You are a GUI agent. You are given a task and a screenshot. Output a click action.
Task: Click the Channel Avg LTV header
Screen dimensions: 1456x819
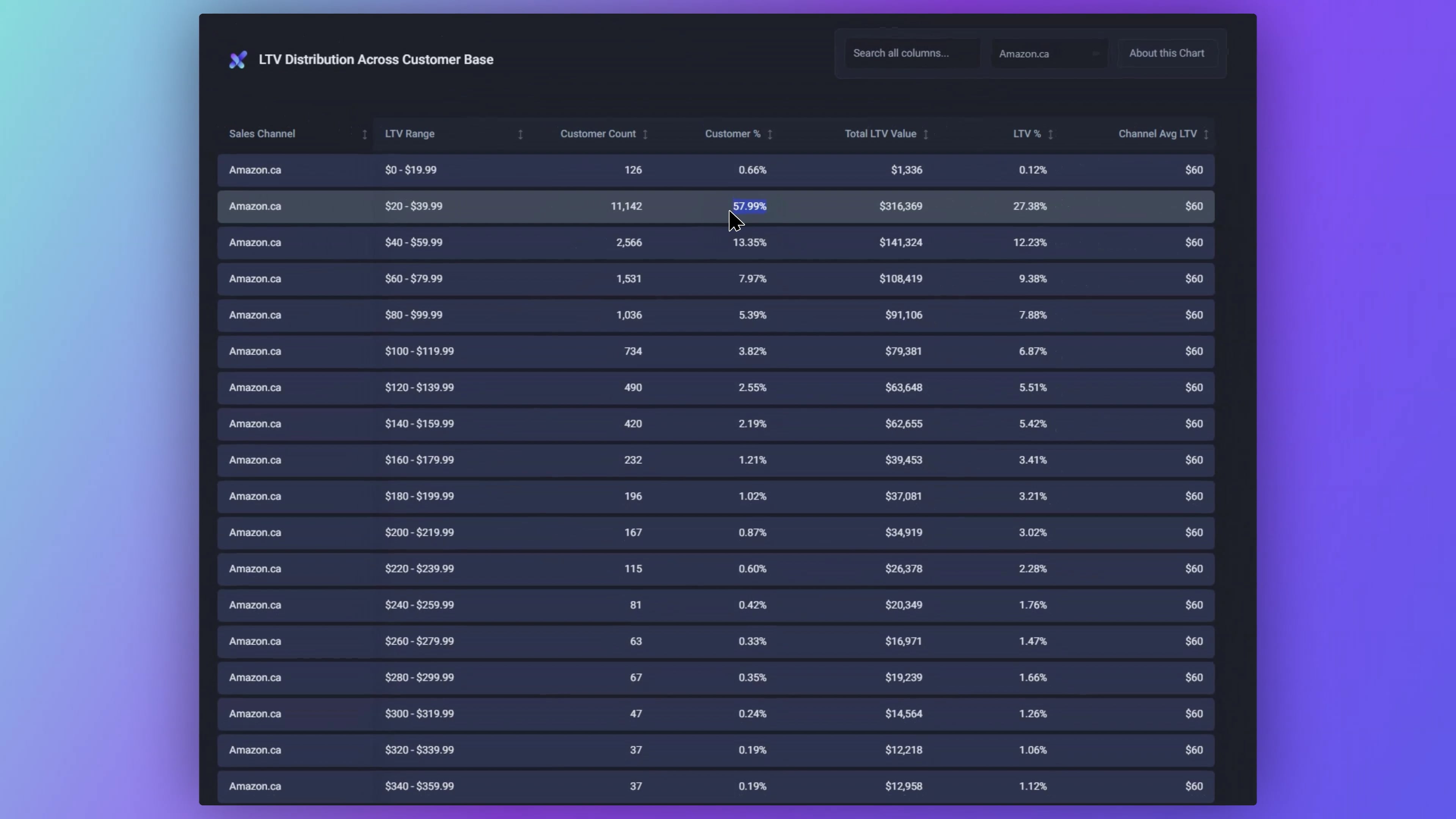tap(1157, 134)
